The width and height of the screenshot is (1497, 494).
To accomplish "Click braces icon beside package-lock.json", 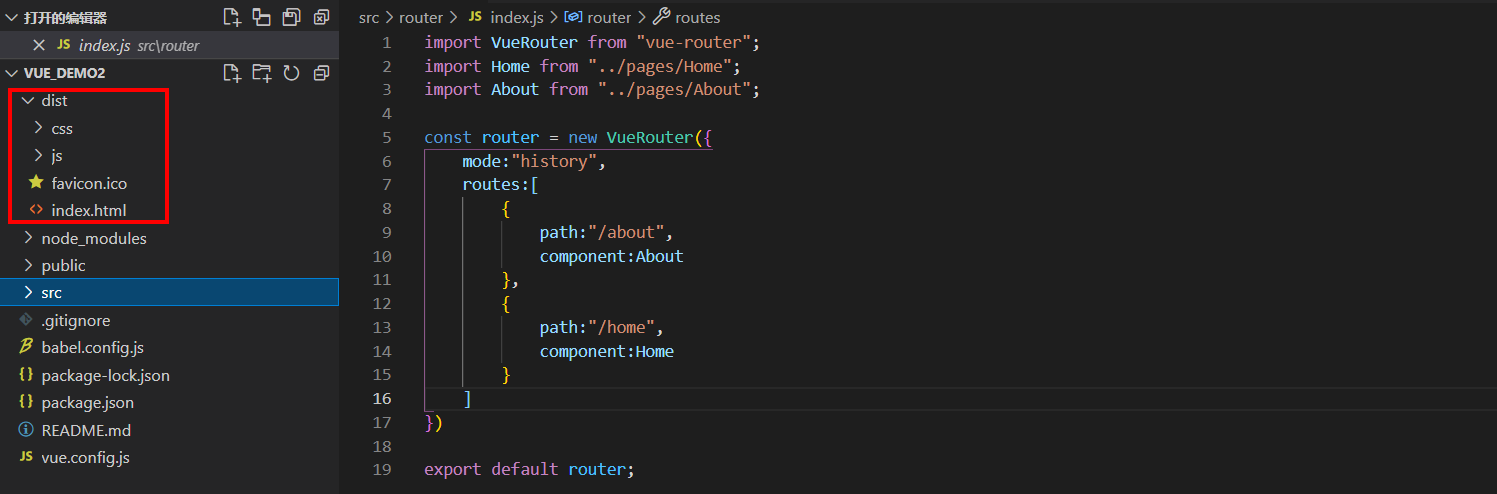I will 27,375.
